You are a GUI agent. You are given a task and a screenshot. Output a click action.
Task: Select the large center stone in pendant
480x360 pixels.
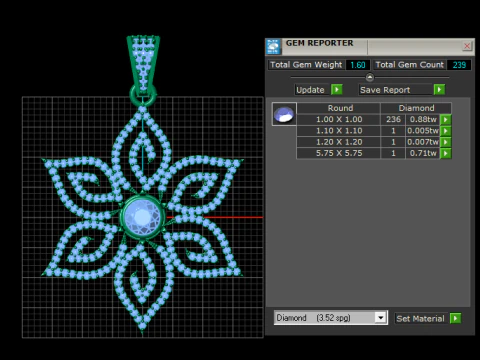click(143, 217)
